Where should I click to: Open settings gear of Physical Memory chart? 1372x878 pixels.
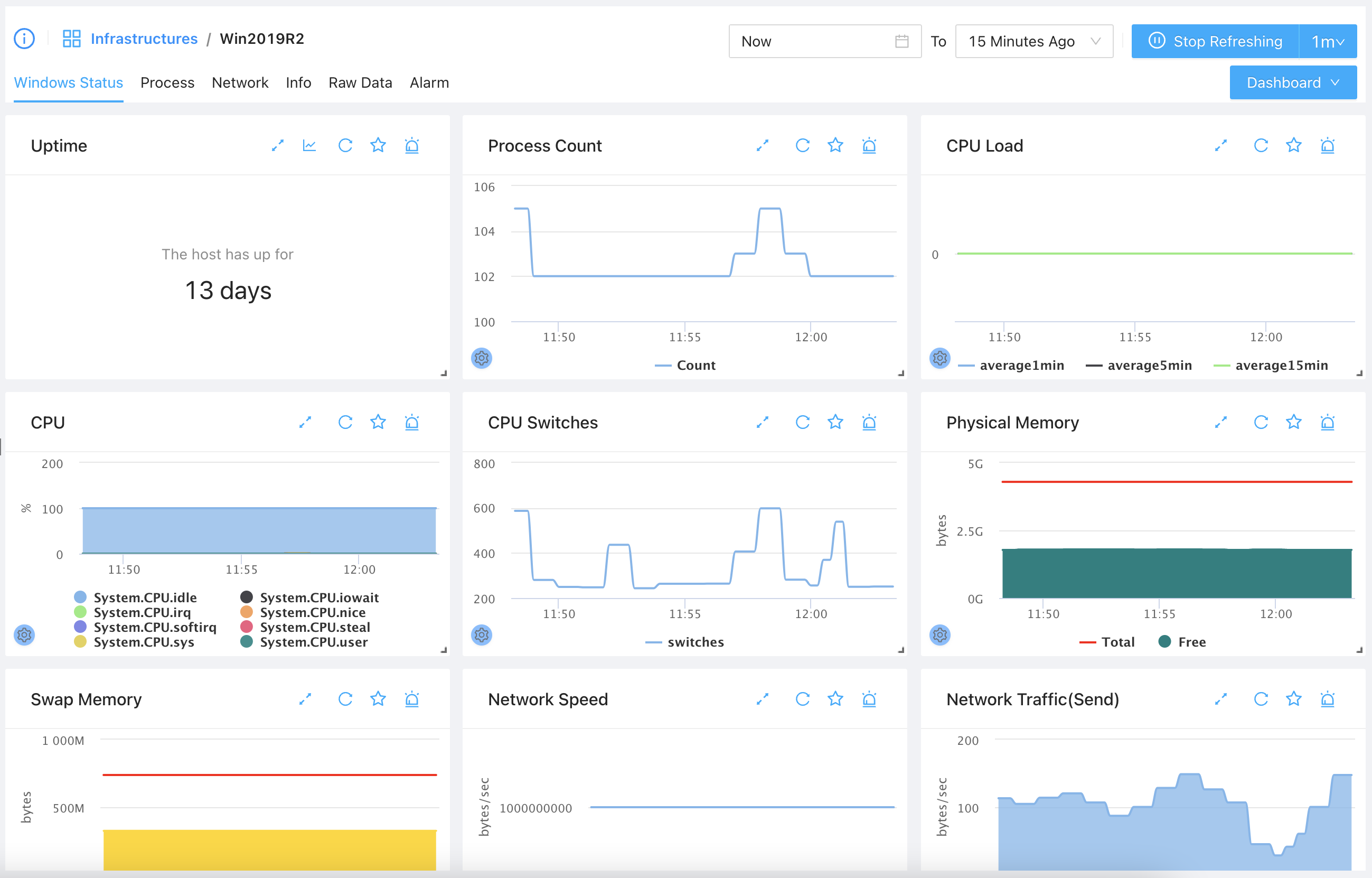[939, 634]
